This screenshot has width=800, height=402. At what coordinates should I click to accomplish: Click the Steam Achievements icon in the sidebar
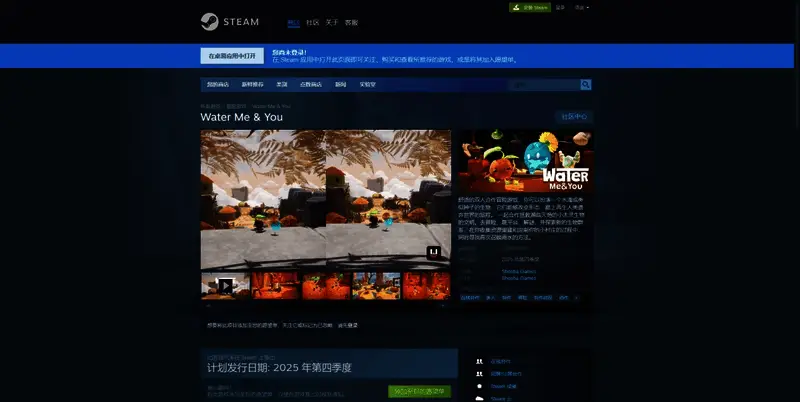[x=480, y=386]
